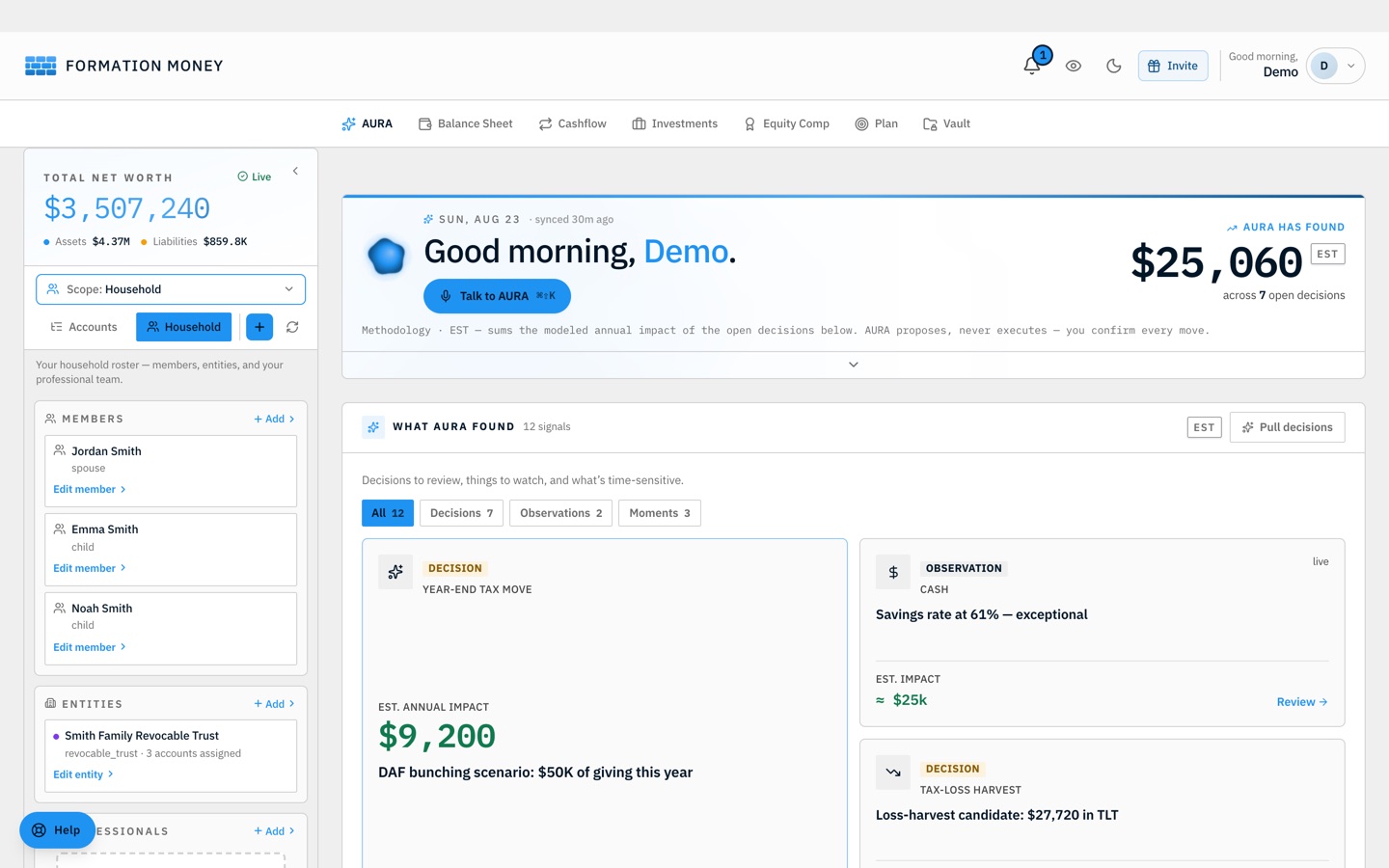Click the Jordan Smith member name
The width and height of the screenshot is (1389, 868).
[106, 451]
